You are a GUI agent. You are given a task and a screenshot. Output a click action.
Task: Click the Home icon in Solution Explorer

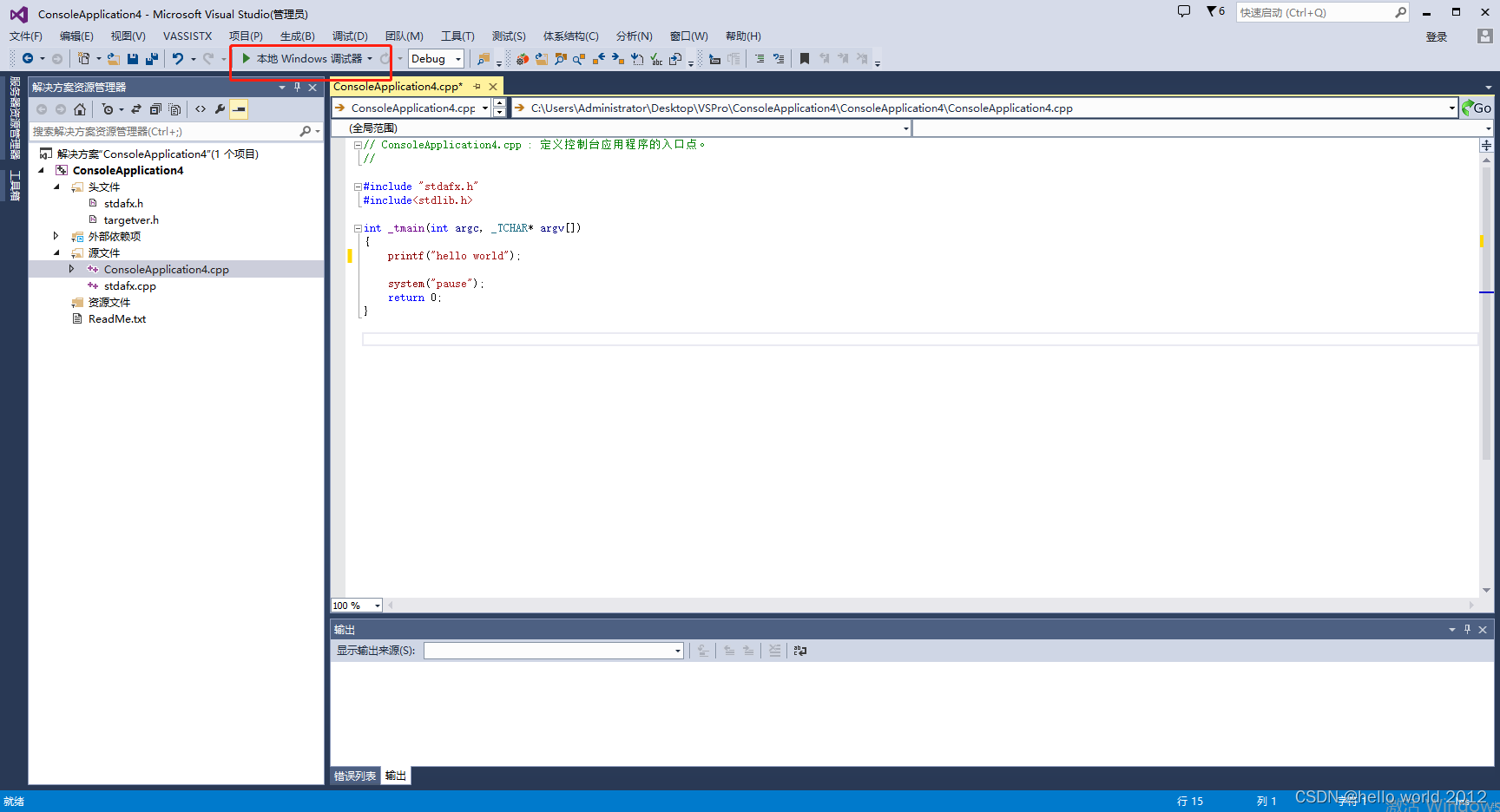pyautogui.click(x=80, y=109)
